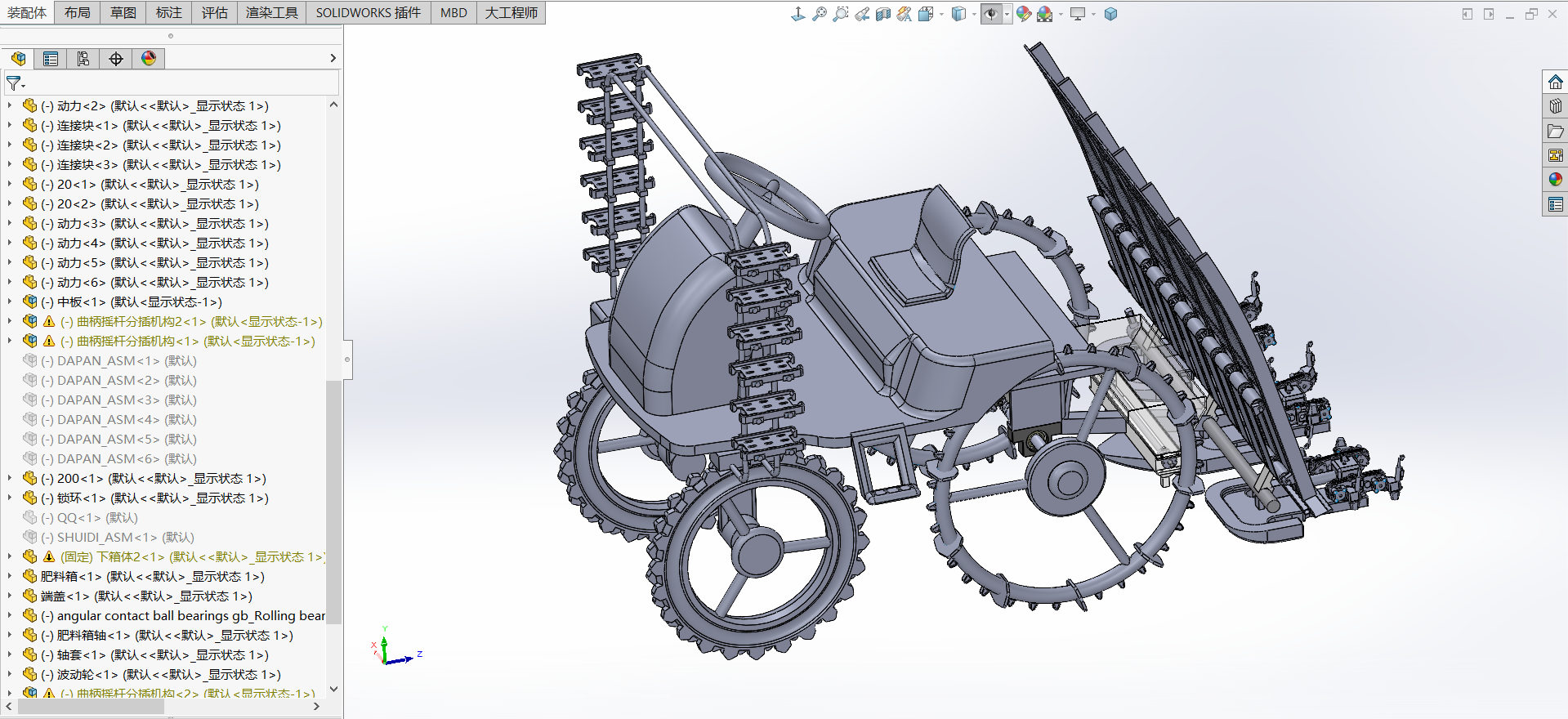
Task: Click the View Settings monitor icon
Action: (1078, 14)
